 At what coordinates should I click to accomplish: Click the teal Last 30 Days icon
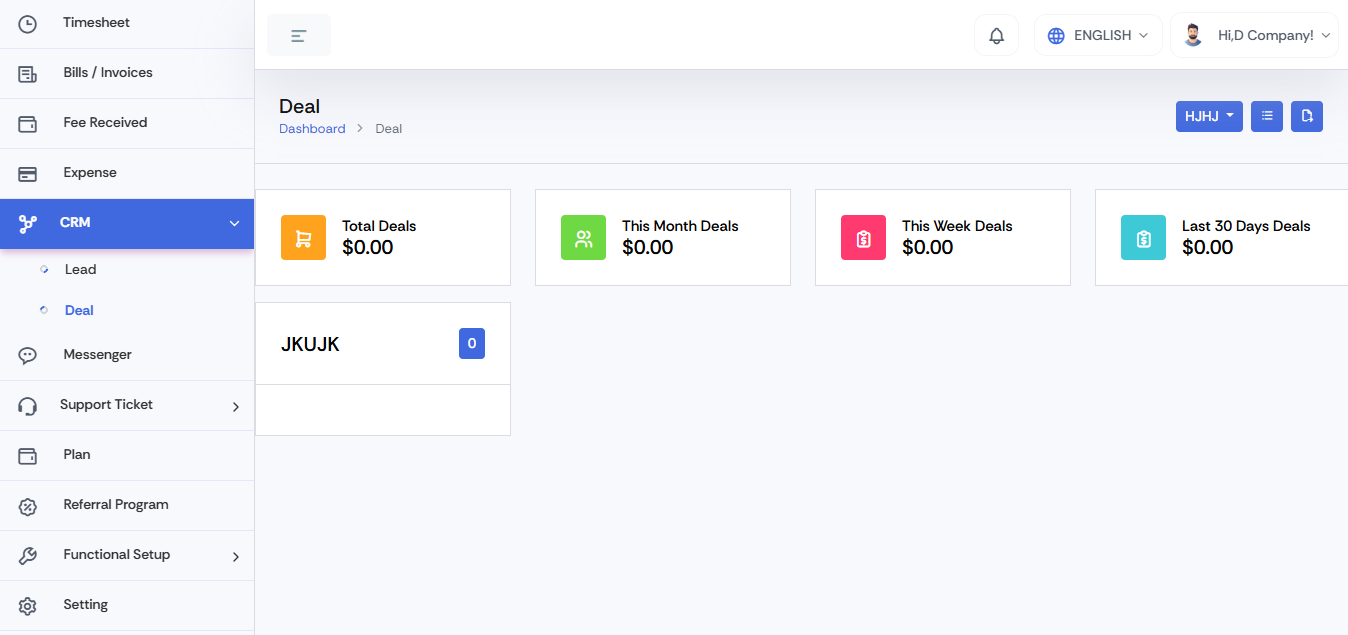(x=1143, y=238)
